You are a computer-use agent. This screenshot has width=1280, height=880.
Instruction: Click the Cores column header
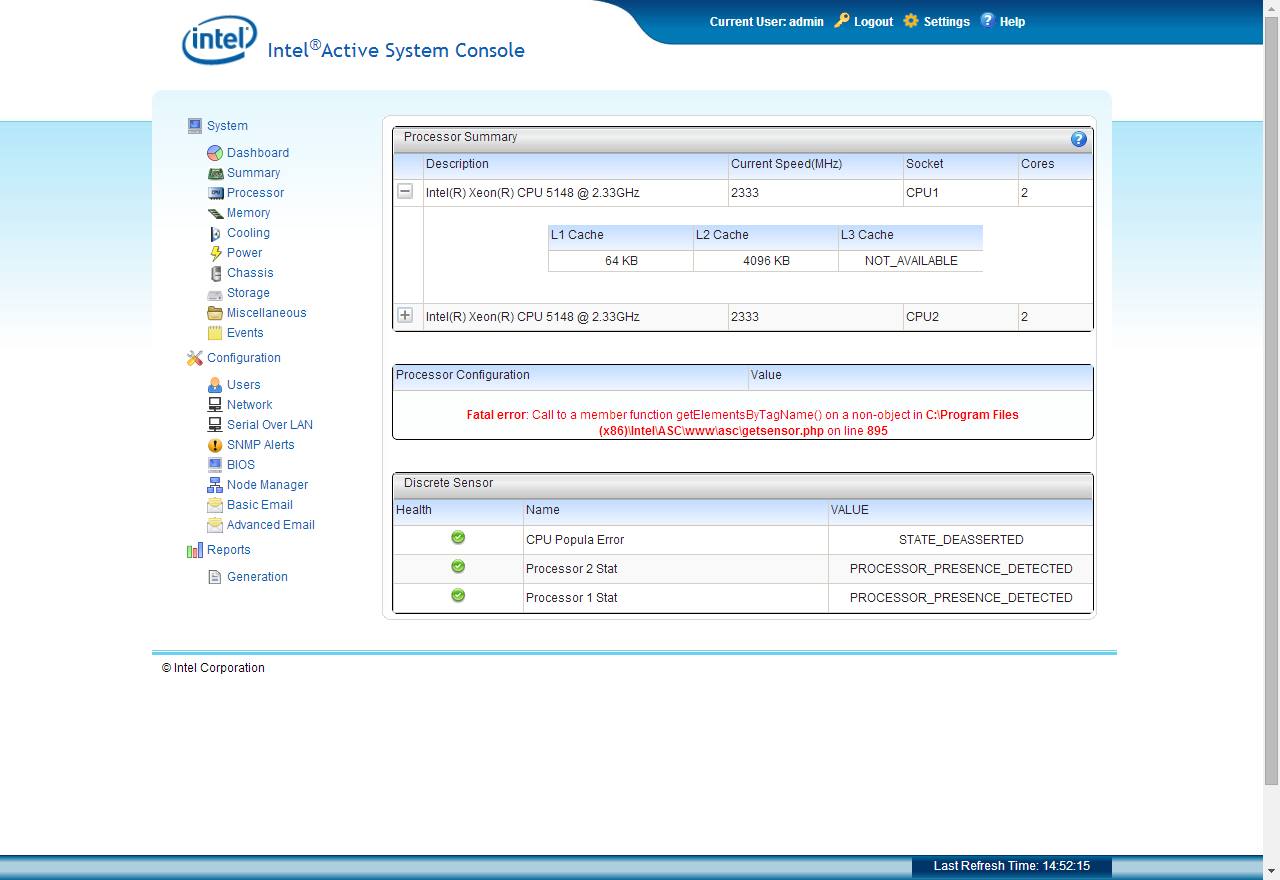coord(1055,165)
